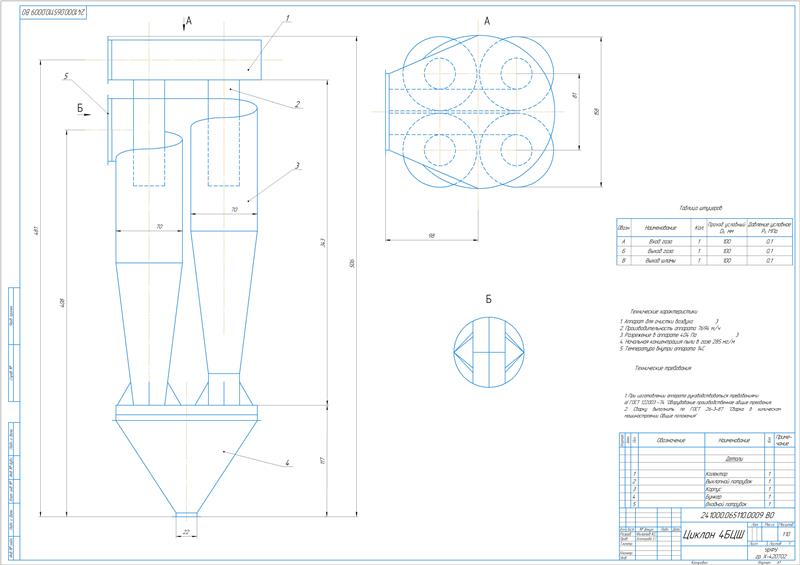Click leader callout number '3' near cyclone body
The height and width of the screenshot is (565, 800).
click(x=297, y=166)
